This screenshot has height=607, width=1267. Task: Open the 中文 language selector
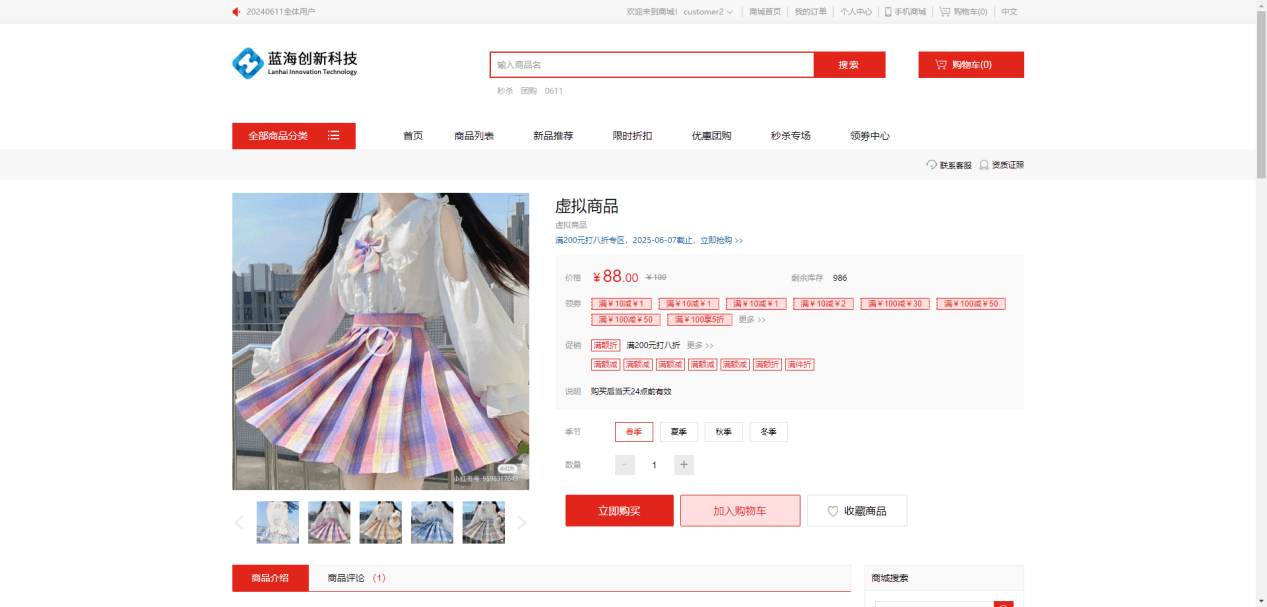pos(1009,12)
